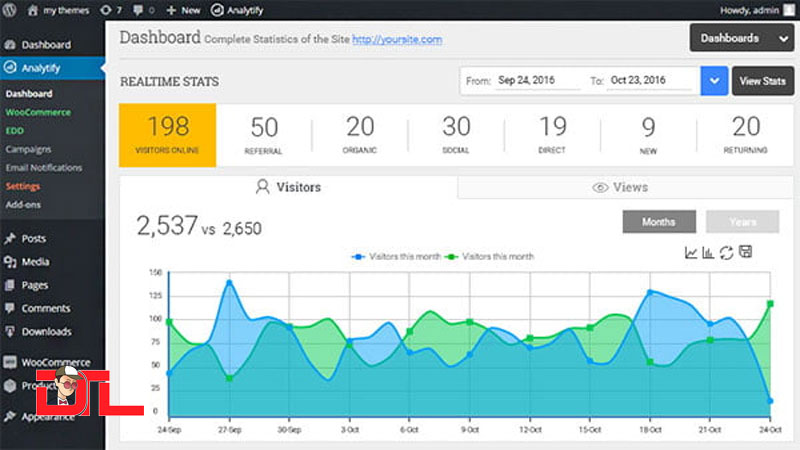The image size is (800, 450).
Task: Click the WordPress logo in admin bar
Action: pos(9,10)
